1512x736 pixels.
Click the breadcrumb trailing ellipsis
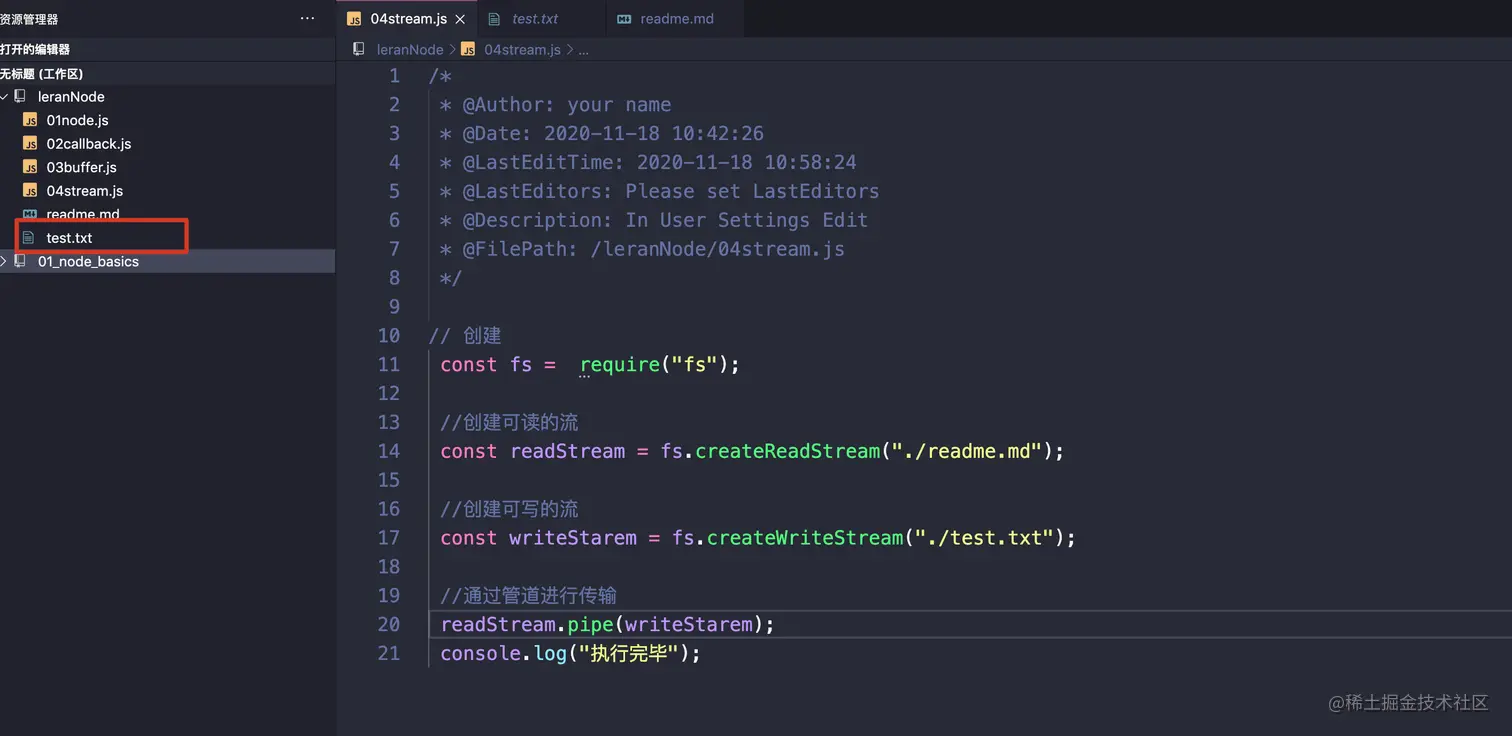coord(584,50)
